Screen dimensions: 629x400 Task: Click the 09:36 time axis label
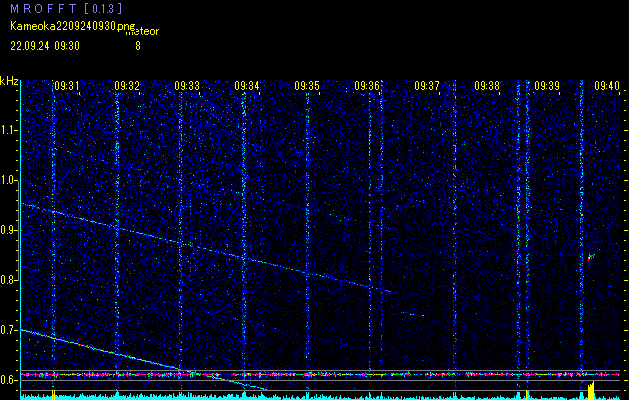click(x=367, y=85)
